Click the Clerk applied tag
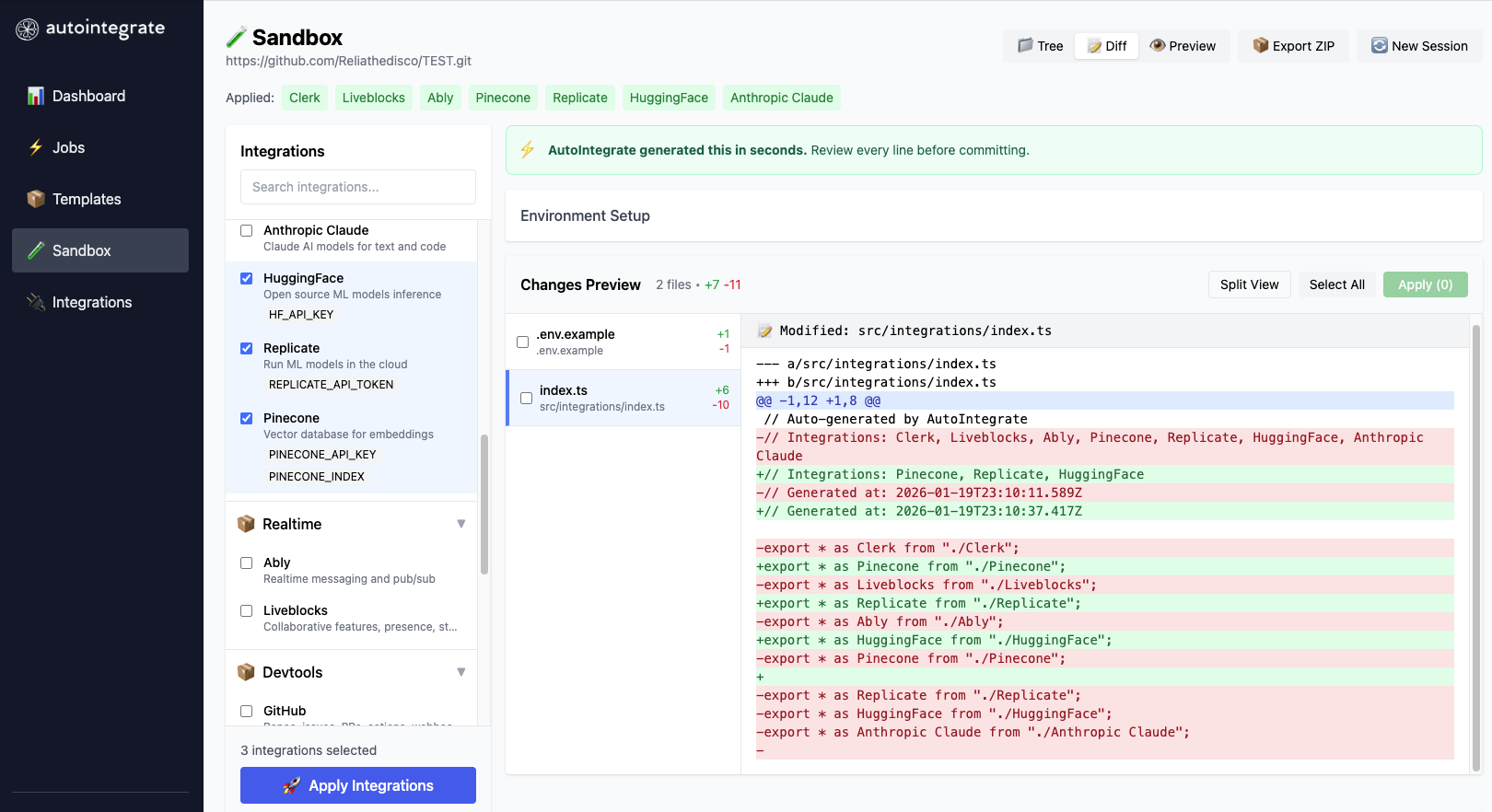Image resolution: width=1492 pixels, height=812 pixels. [305, 98]
